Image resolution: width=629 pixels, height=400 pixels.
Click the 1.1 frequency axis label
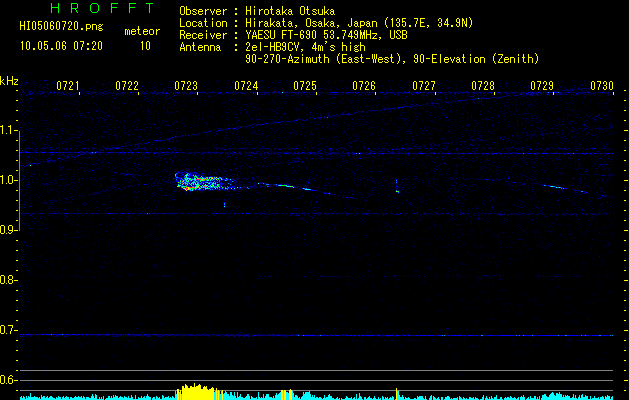pyautogui.click(x=9, y=130)
